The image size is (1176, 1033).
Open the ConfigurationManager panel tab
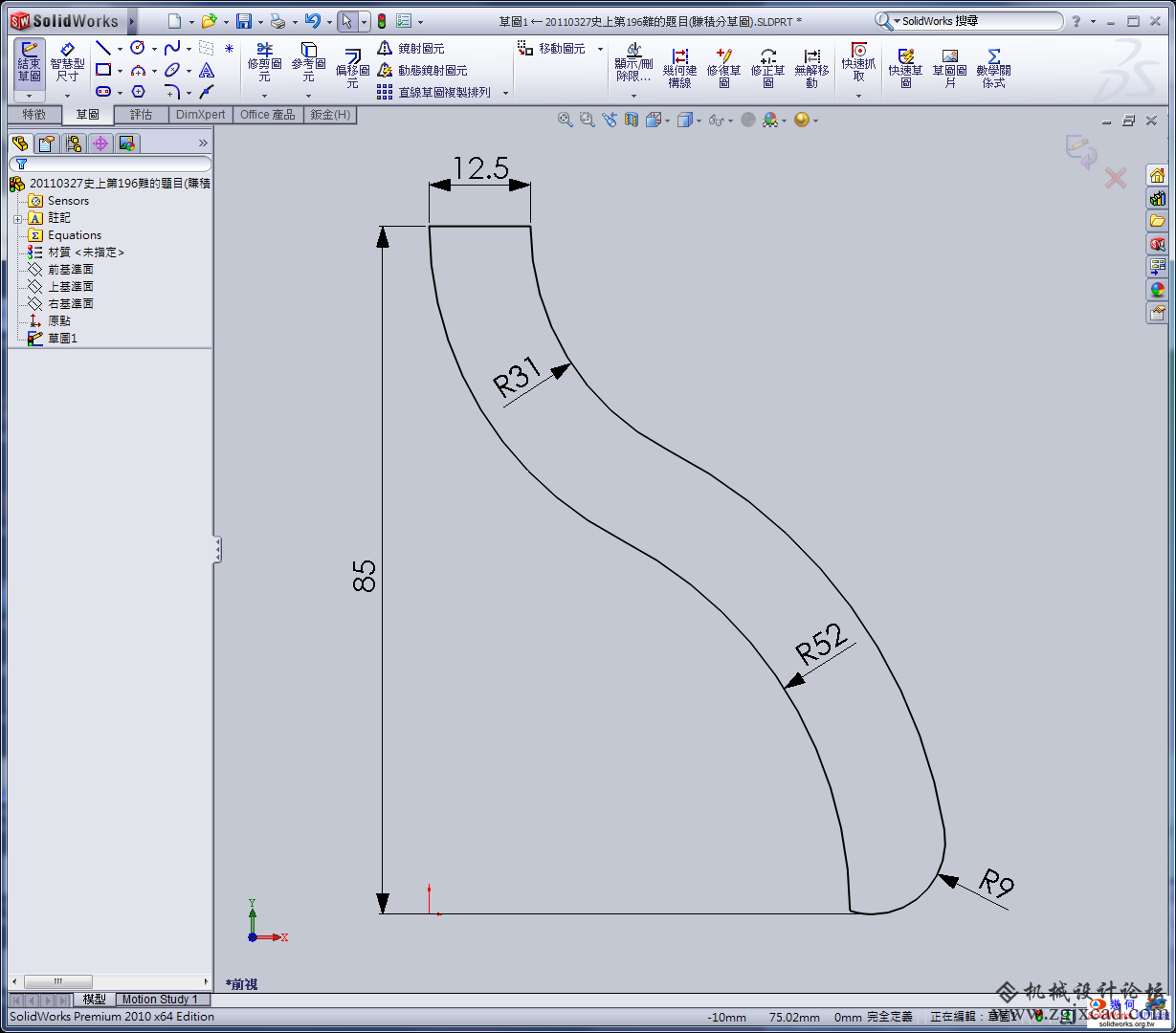(74, 143)
